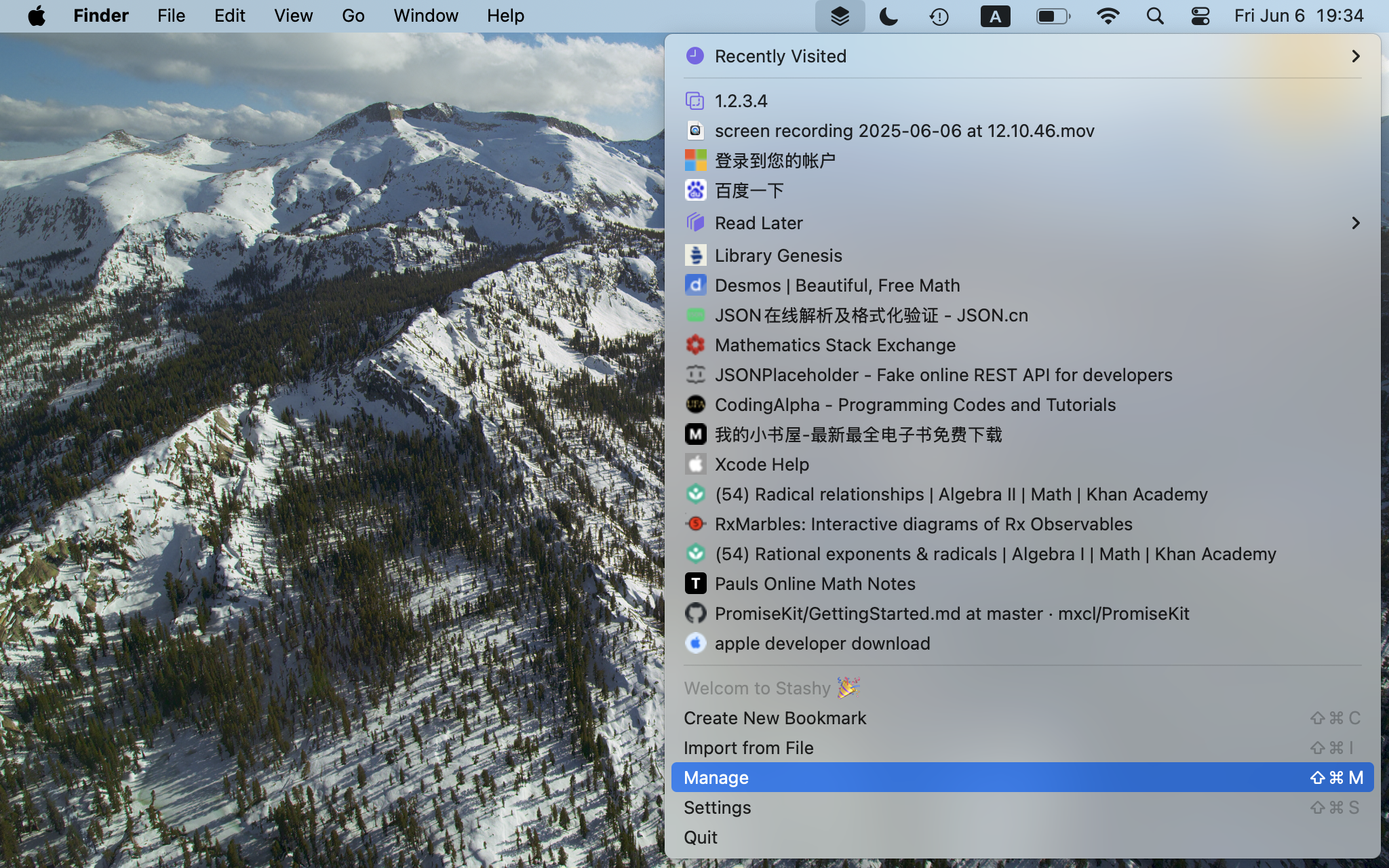
Task: Open 我的小书屋-最新最全电子书免费下载 bookmark
Action: pos(859,434)
